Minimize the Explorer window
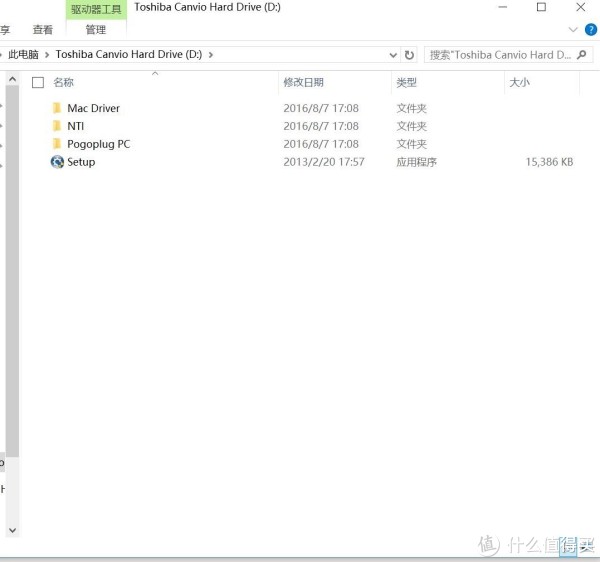 (502, 7)
